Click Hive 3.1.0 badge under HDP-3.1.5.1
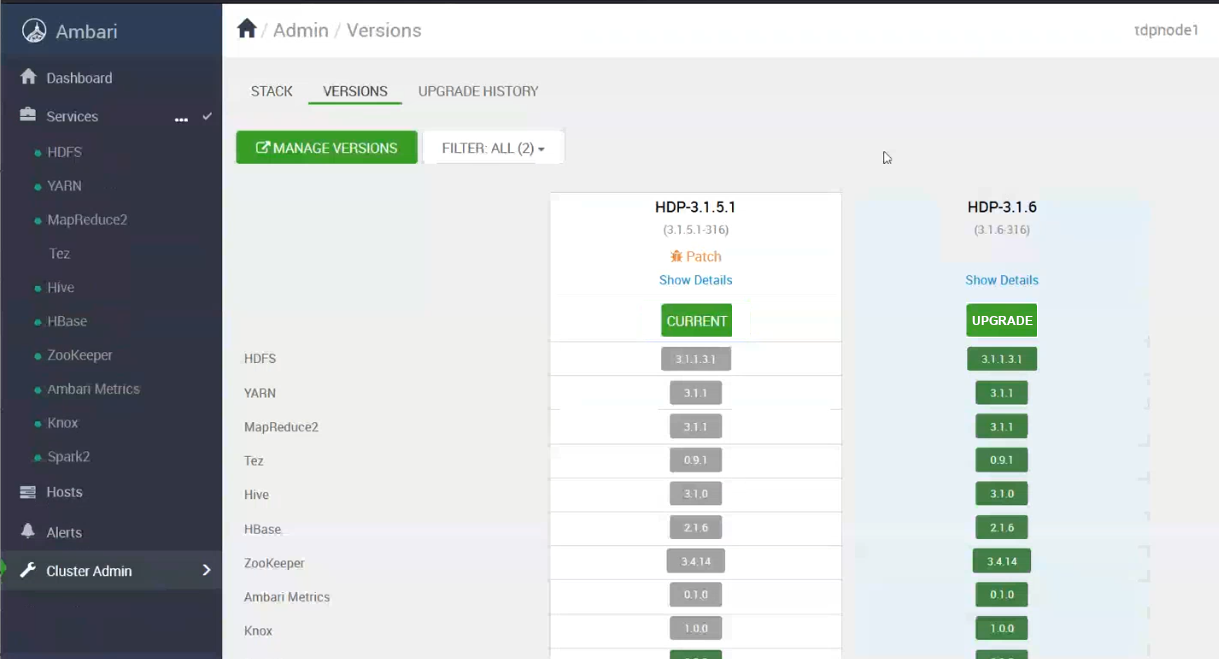This screenshot has height=659, width=1219. pos(696,494)
